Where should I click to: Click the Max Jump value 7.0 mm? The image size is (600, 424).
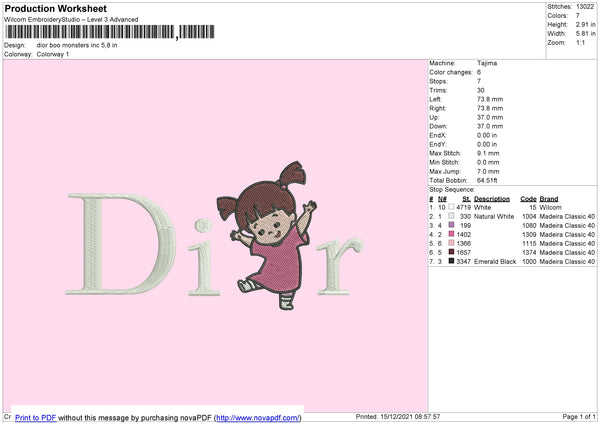click(x=488, y=171)
